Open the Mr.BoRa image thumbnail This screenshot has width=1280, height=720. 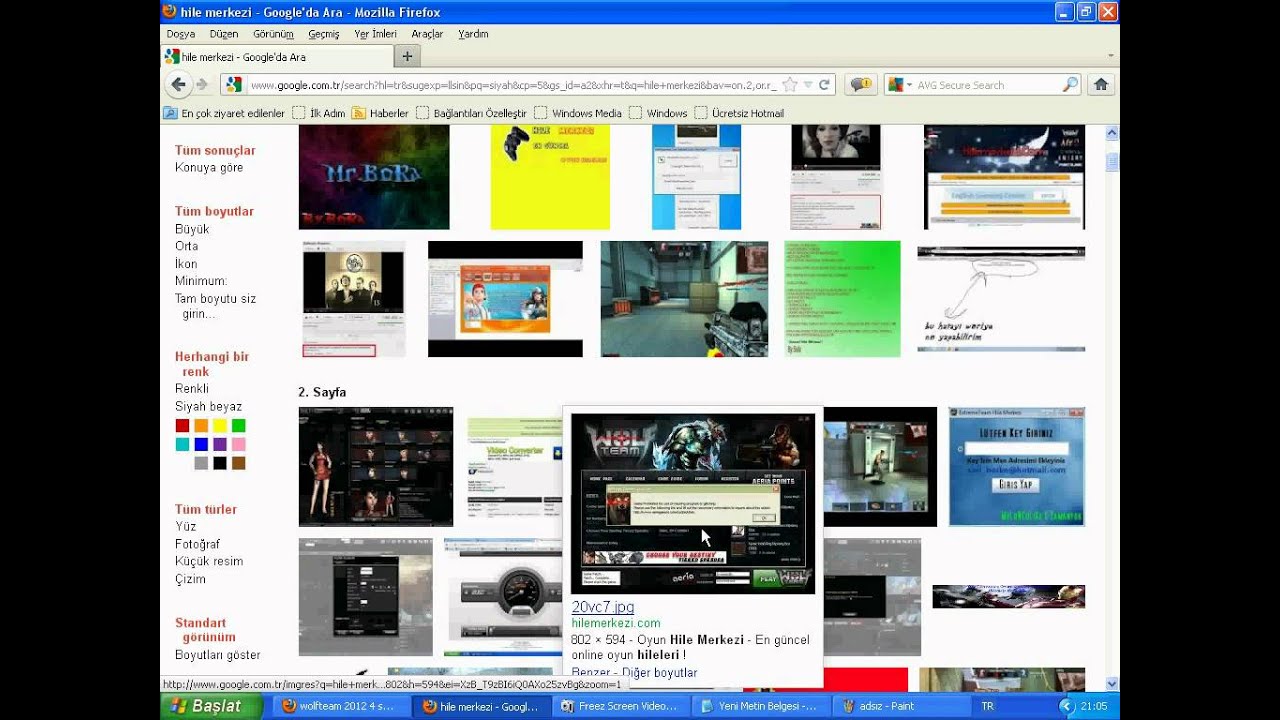[x=374, y=177]
